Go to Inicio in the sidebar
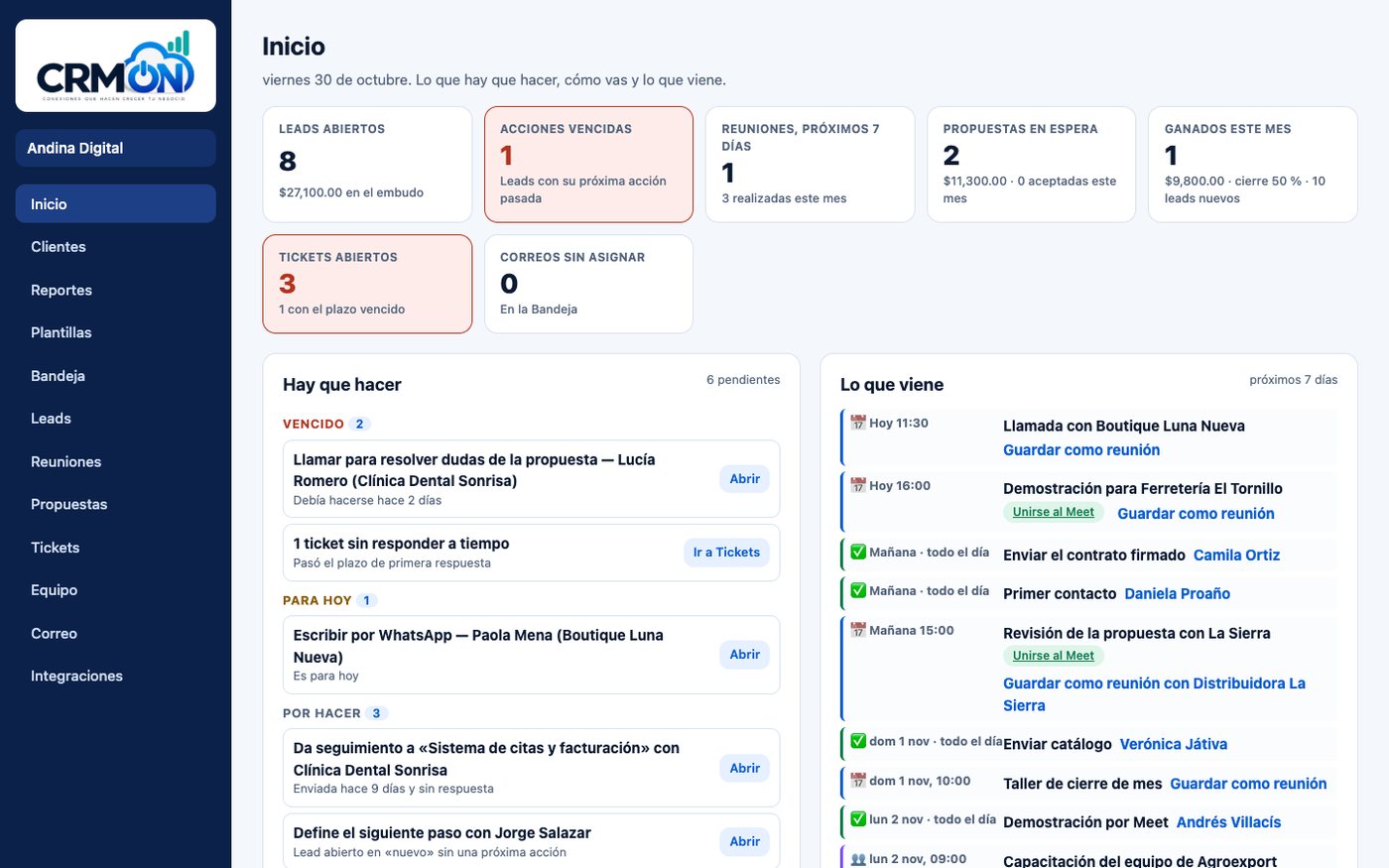 (x=115, y=203)
